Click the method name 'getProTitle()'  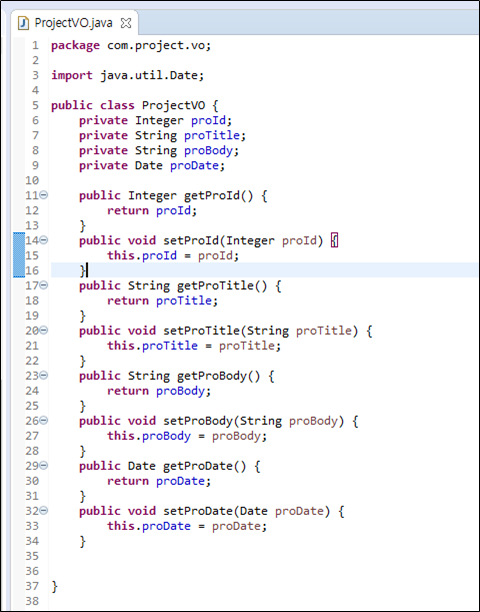click(x=222, y=285)
